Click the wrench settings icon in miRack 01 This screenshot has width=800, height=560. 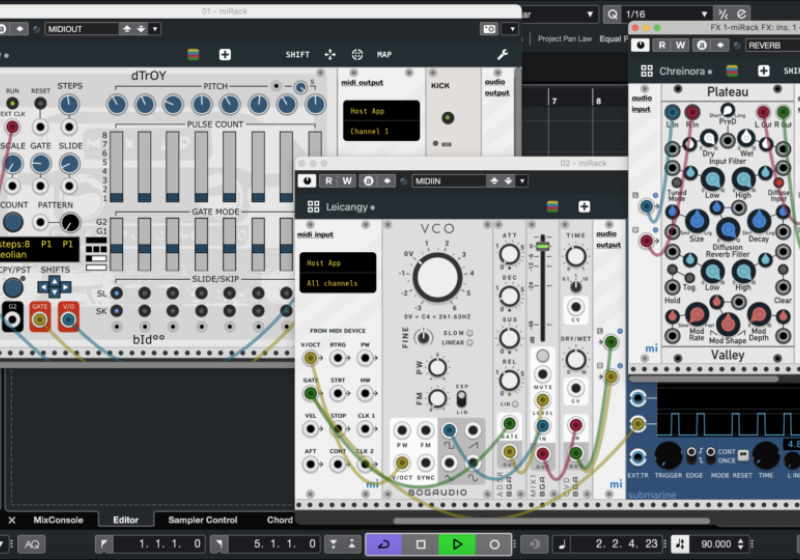click(502, 54)
